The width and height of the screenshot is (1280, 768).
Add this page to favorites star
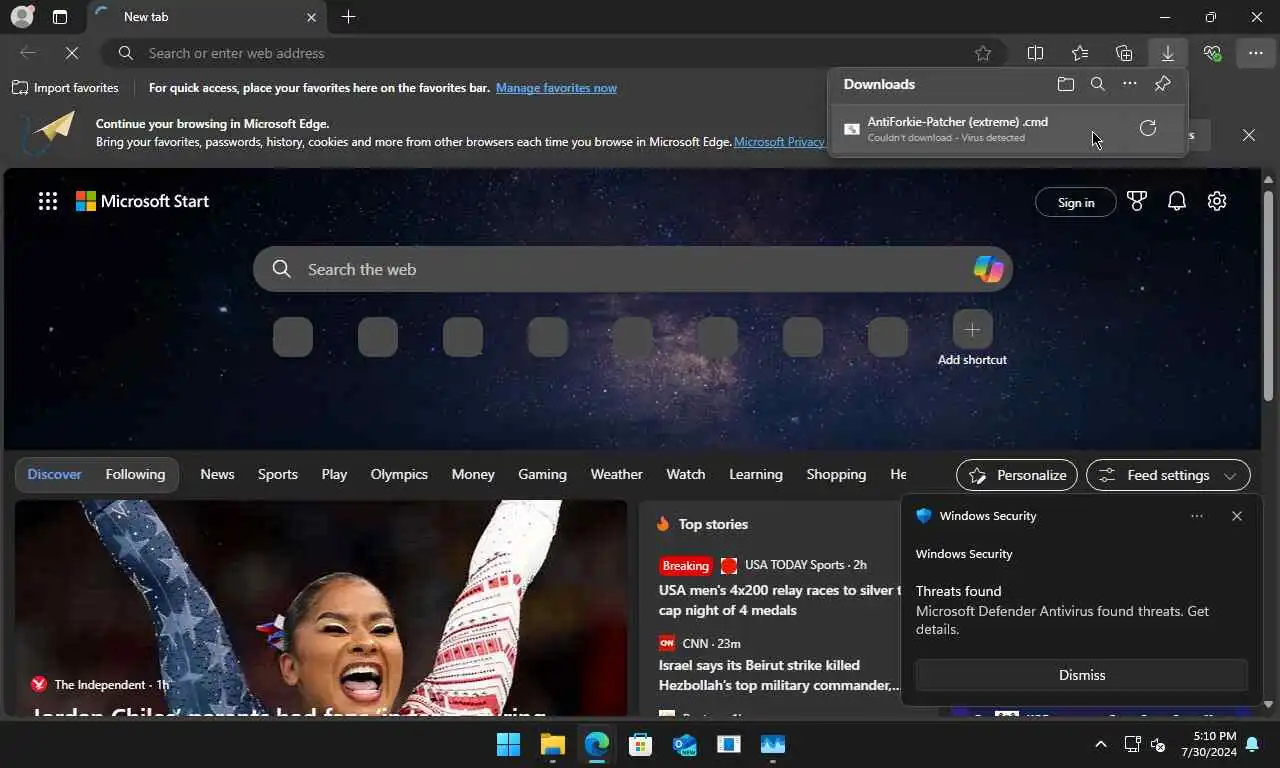click(983, 53)
